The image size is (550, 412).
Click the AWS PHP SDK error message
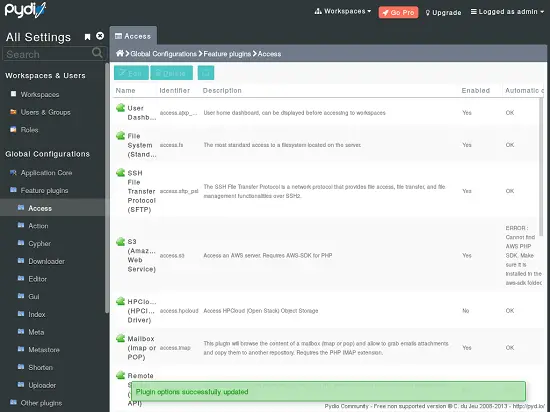pos(524,255)
